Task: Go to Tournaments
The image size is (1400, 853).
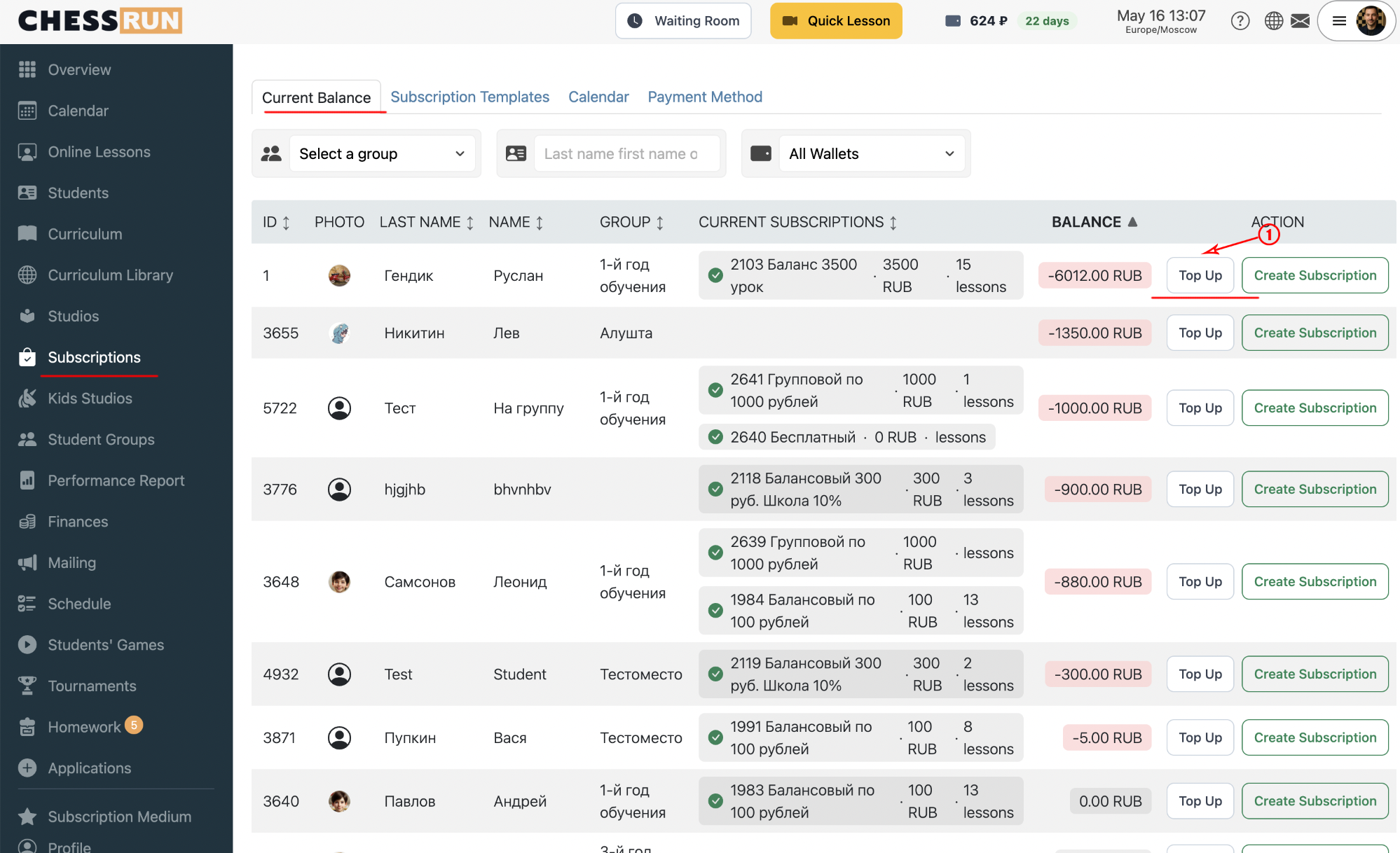Action: point(92,686)
